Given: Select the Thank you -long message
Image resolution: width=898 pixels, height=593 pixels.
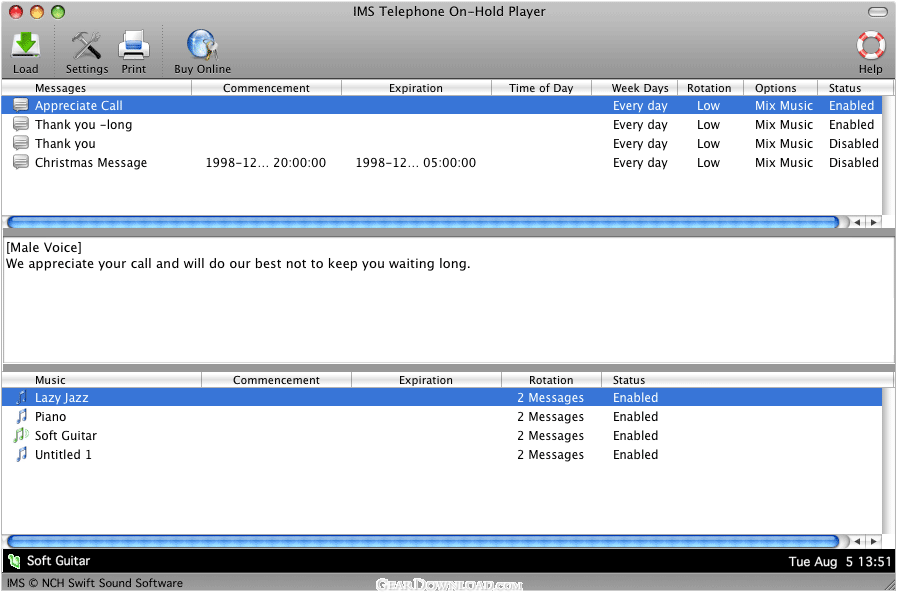Looking at the screenshot, I should pyautogui.click(x=442, y=124).
